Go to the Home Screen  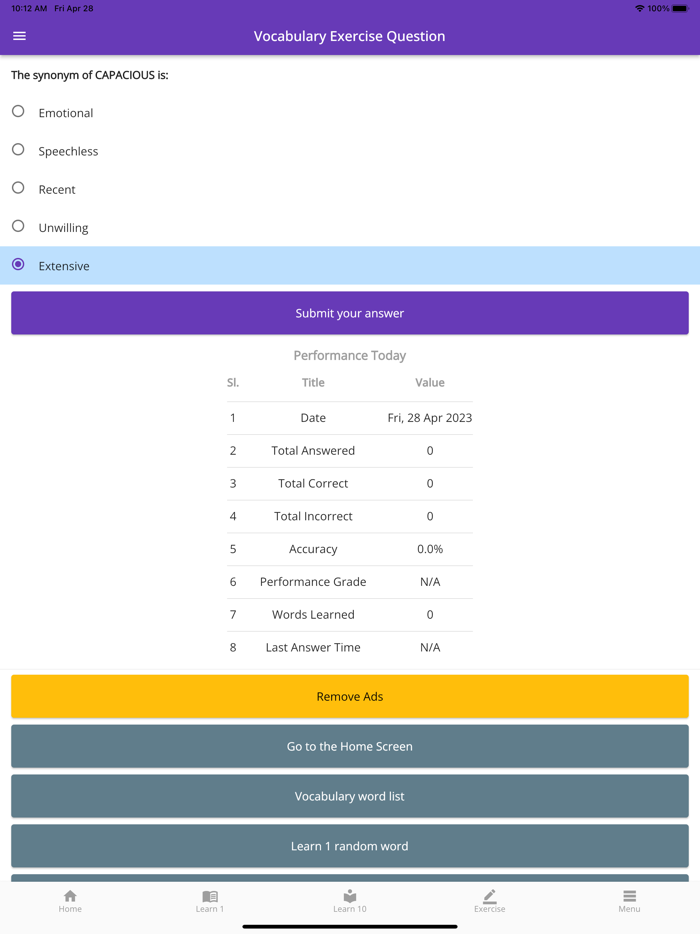[x=349, y=746]
